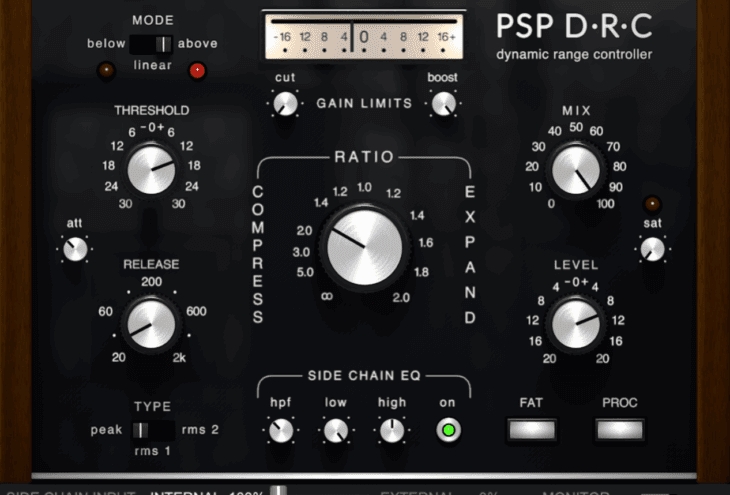Click the sat saturation knob
Image resolution: width=730 pixels, height=495 pixels.
653,249
